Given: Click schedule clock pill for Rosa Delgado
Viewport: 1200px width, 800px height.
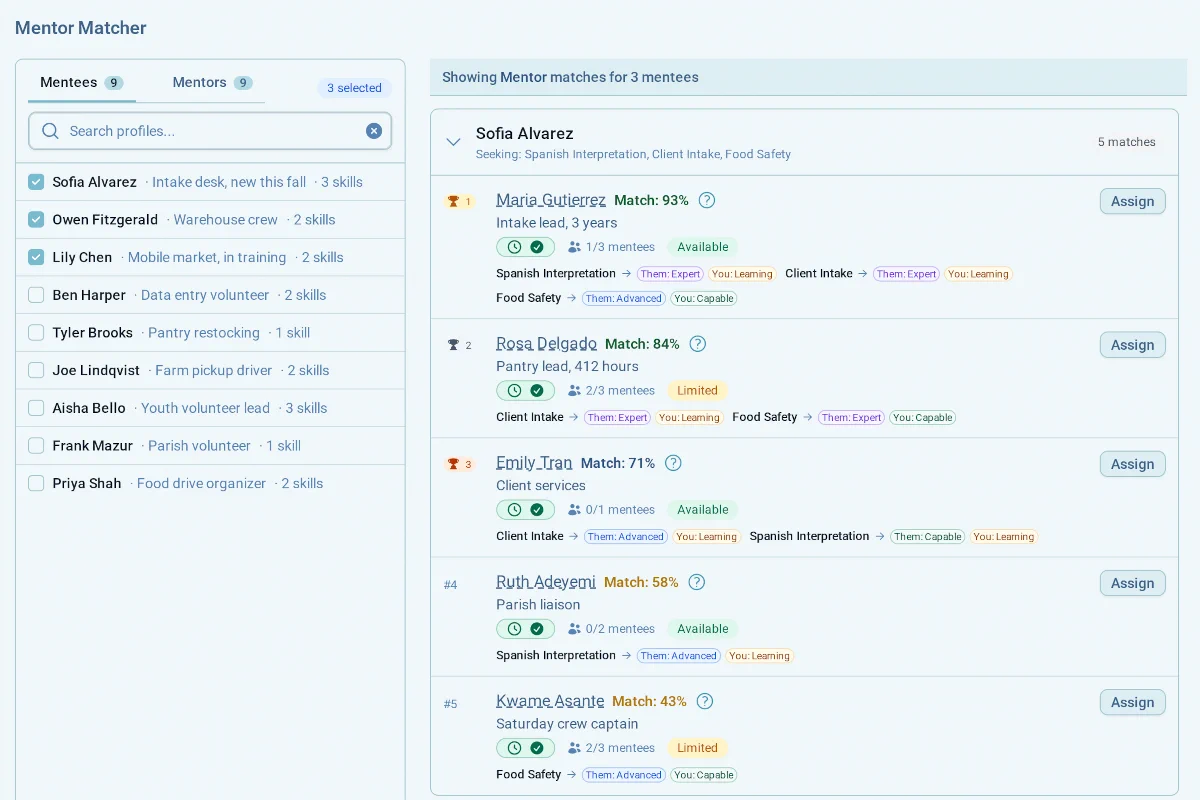Looking at the screenshot, I should pyautogui.click(x=526, y=391).
